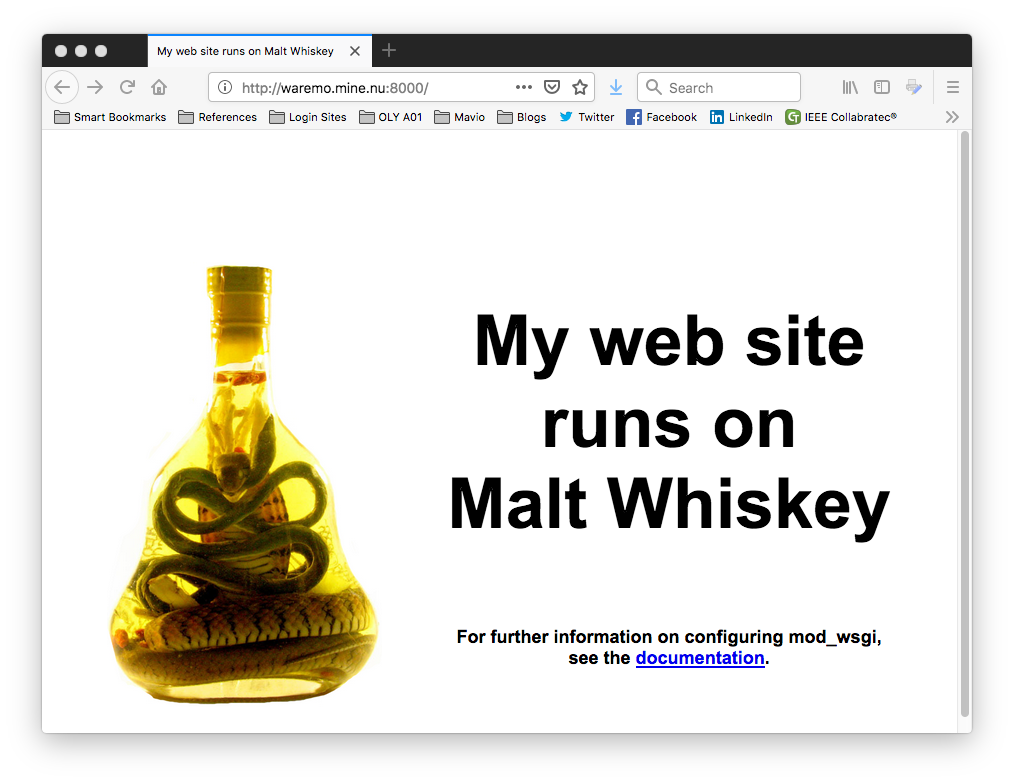
Task: Open the LinkedIn bookmark
Action: coord(741,117)
